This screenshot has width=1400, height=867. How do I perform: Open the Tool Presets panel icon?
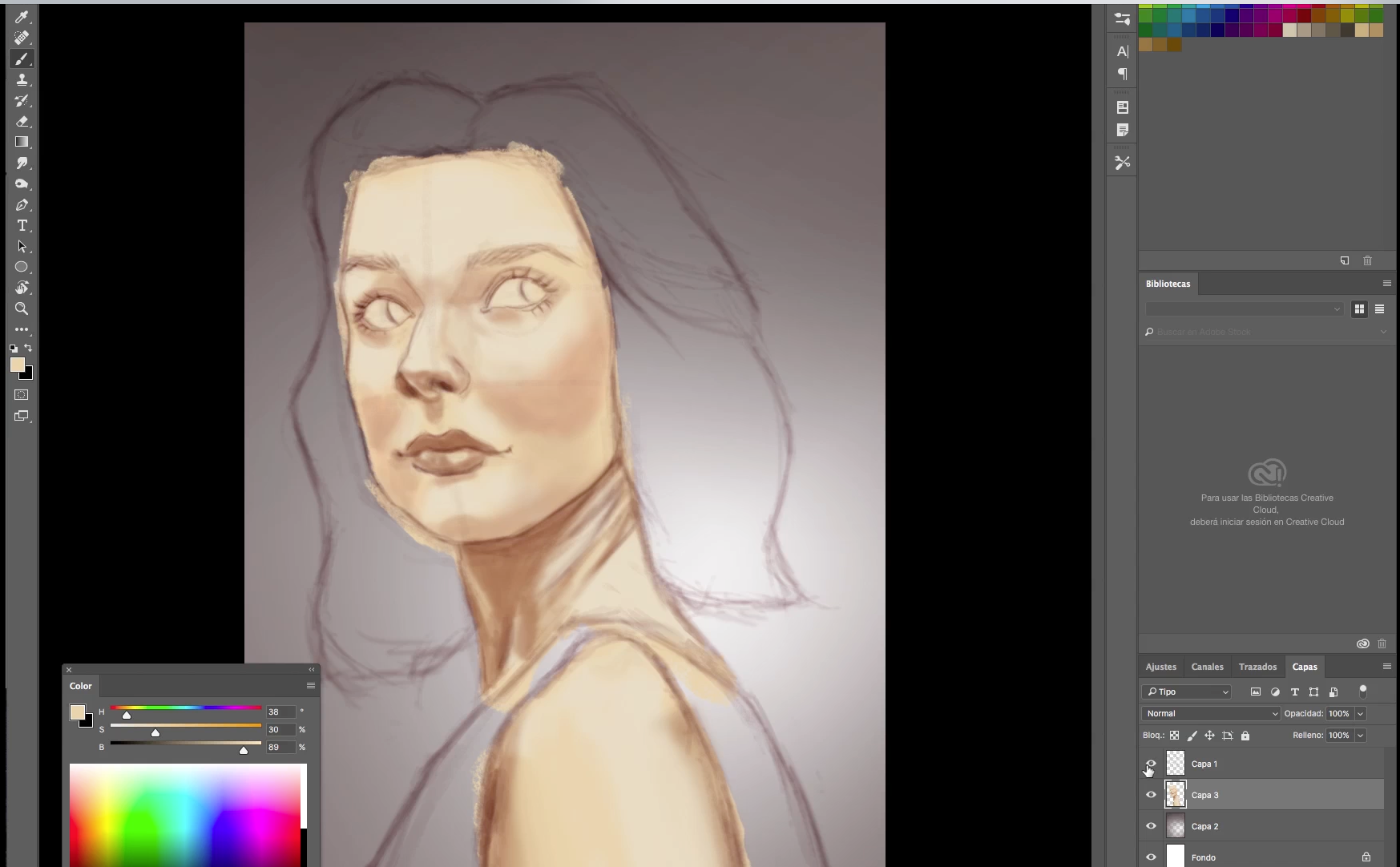(1122, 163)
